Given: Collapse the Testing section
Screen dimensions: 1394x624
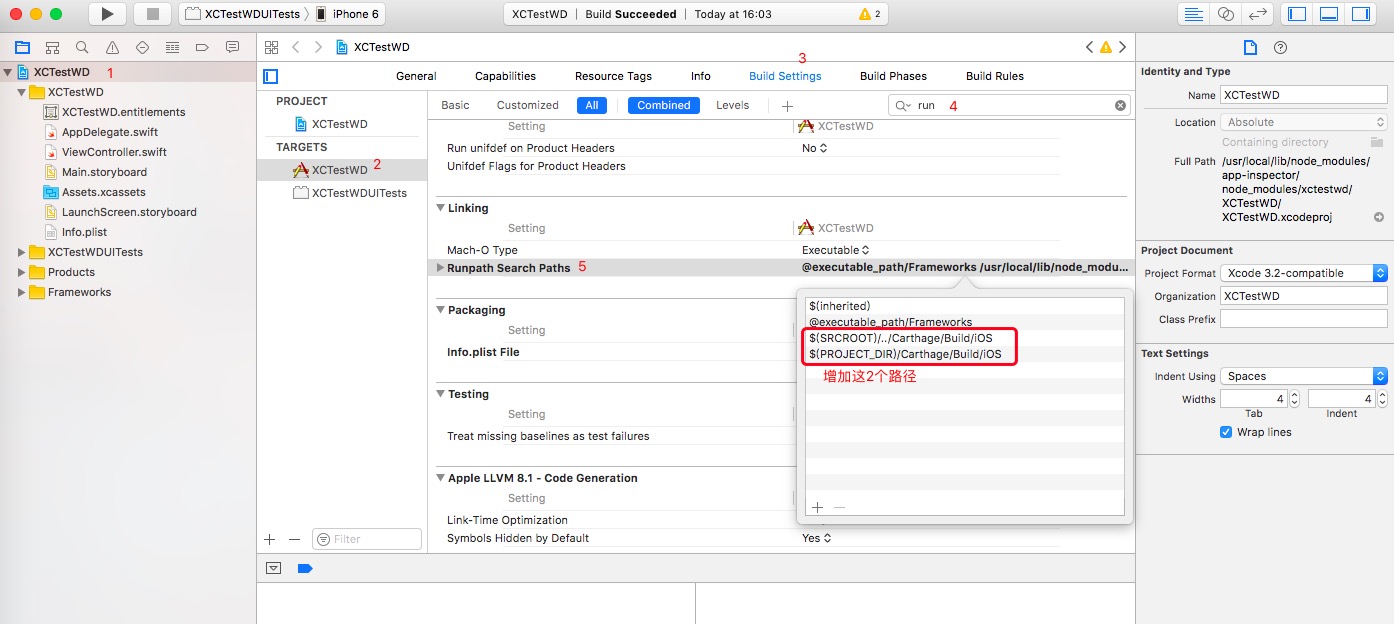Looking at the screenshot, I should [x=440, y=394].
